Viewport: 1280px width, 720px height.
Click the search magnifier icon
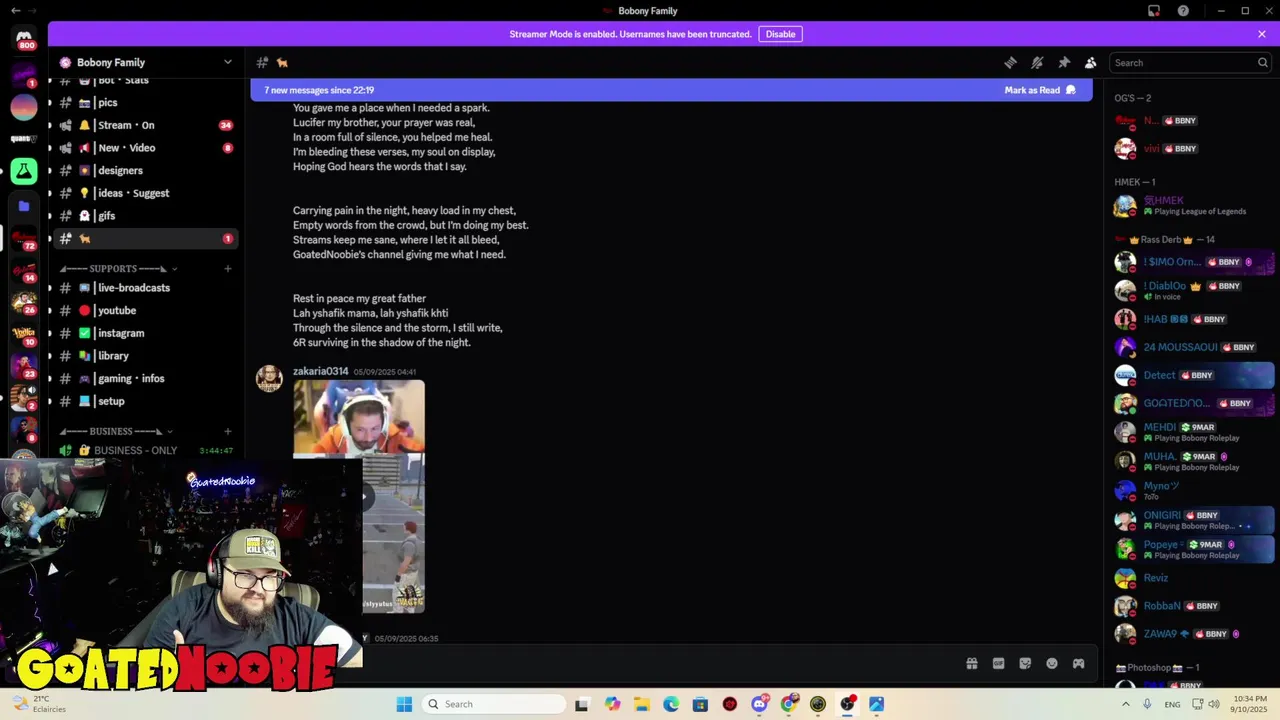(1262, 62)
